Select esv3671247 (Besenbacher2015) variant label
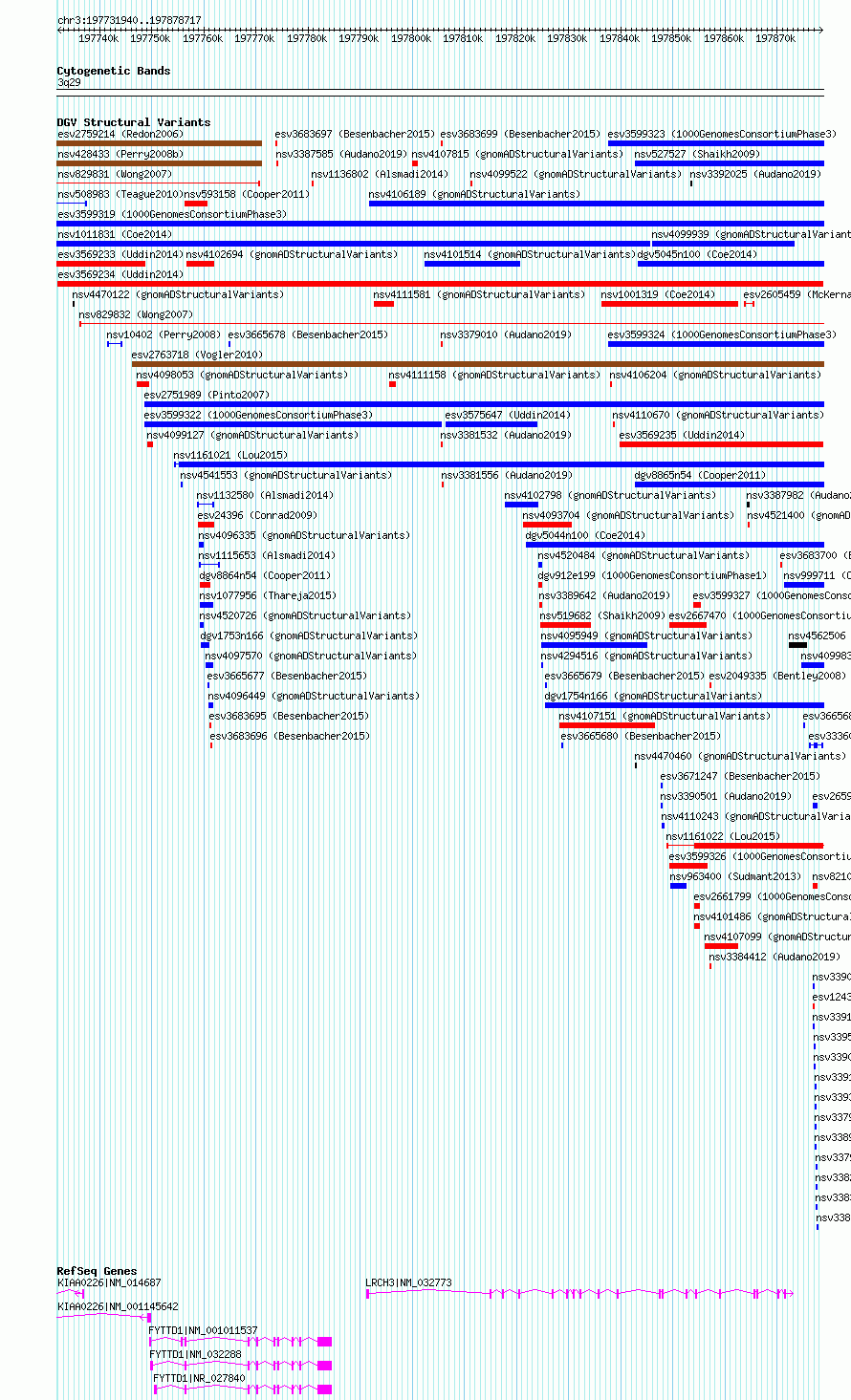Screen dimensions: 851x1400 tap(740, 776)
